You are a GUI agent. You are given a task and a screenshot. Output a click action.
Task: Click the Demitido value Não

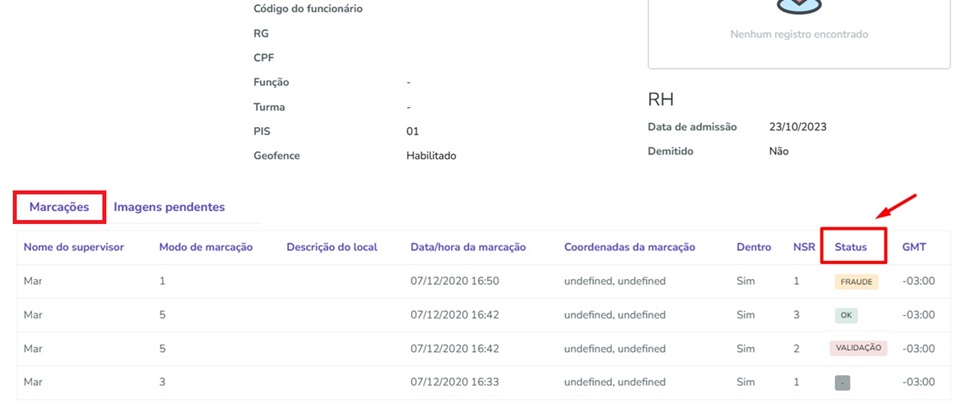779,151
